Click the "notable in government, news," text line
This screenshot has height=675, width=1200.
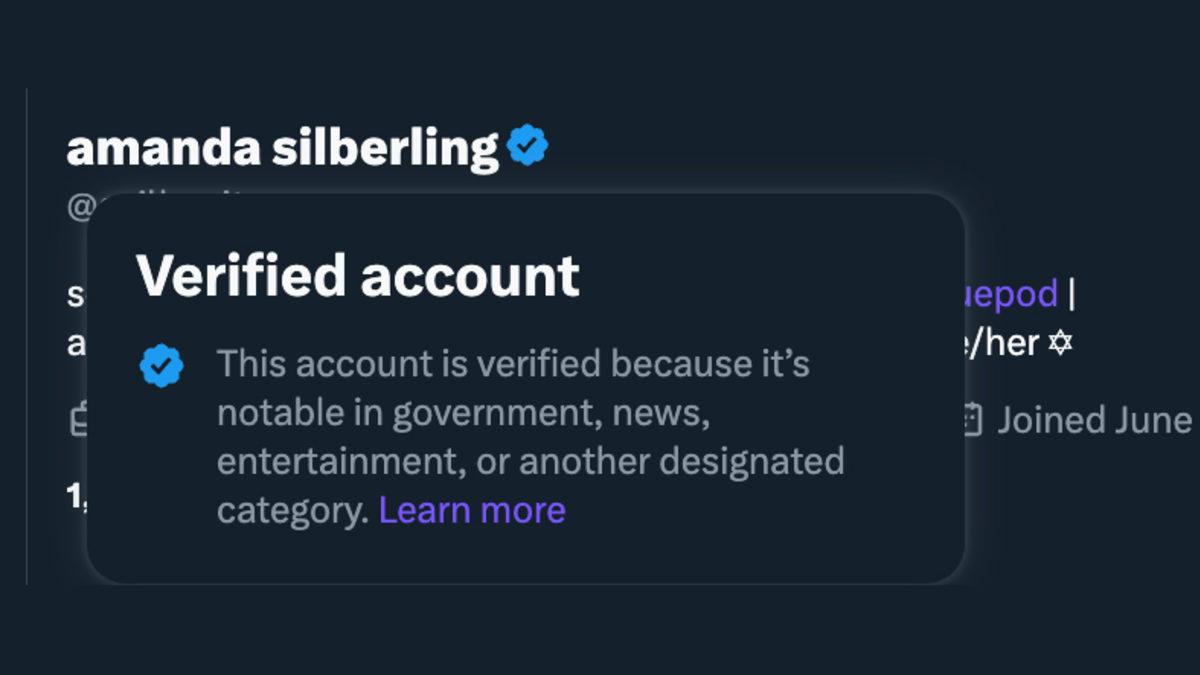[x=463, y=413]
